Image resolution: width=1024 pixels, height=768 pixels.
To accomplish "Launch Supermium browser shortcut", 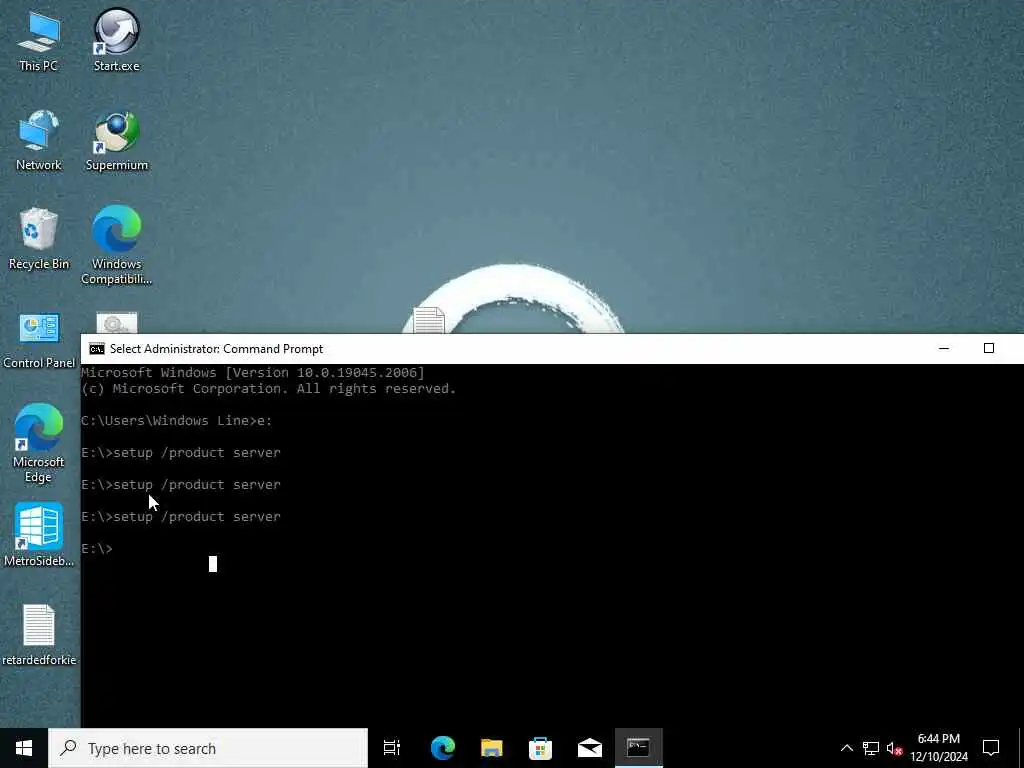I will coord(117,140).
